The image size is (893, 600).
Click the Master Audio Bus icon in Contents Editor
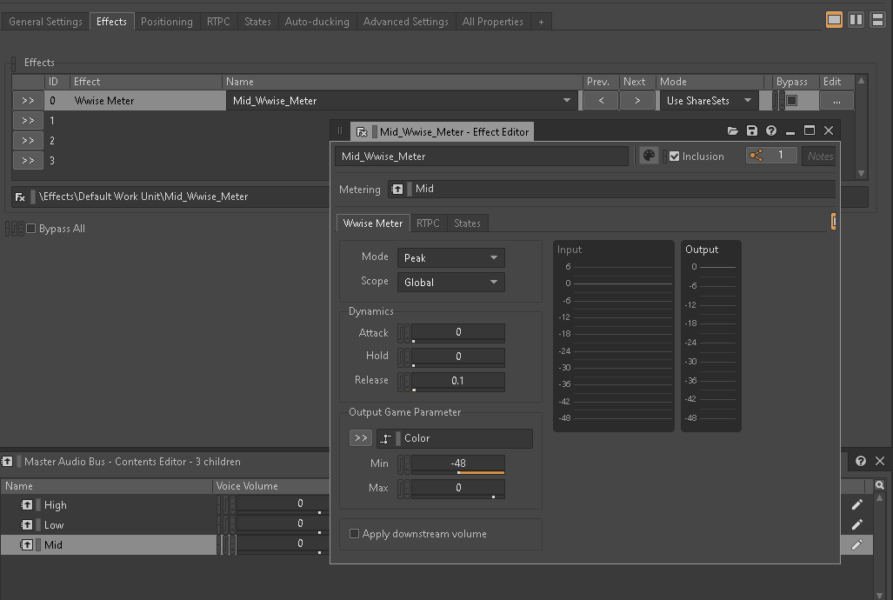click(7, 462)
